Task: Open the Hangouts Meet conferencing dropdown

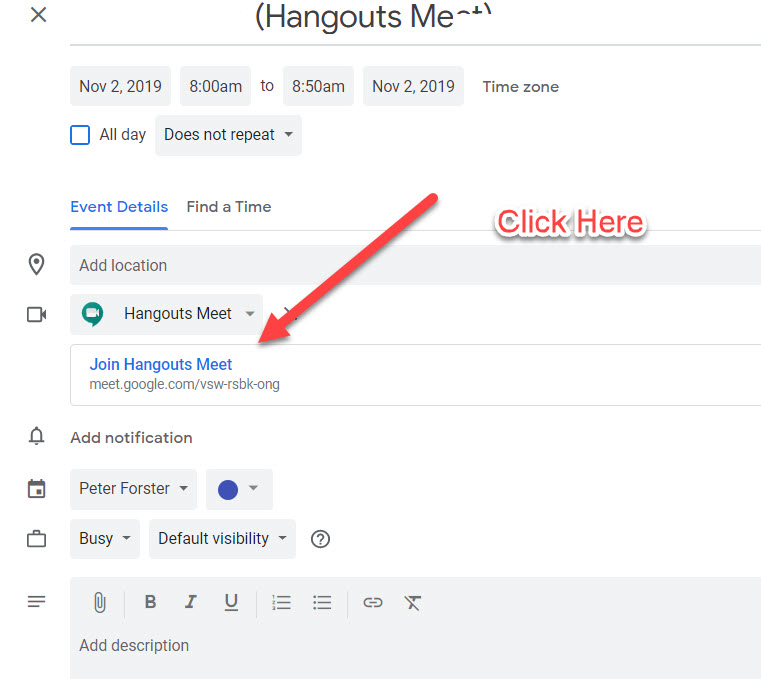Action: point(166,314)
